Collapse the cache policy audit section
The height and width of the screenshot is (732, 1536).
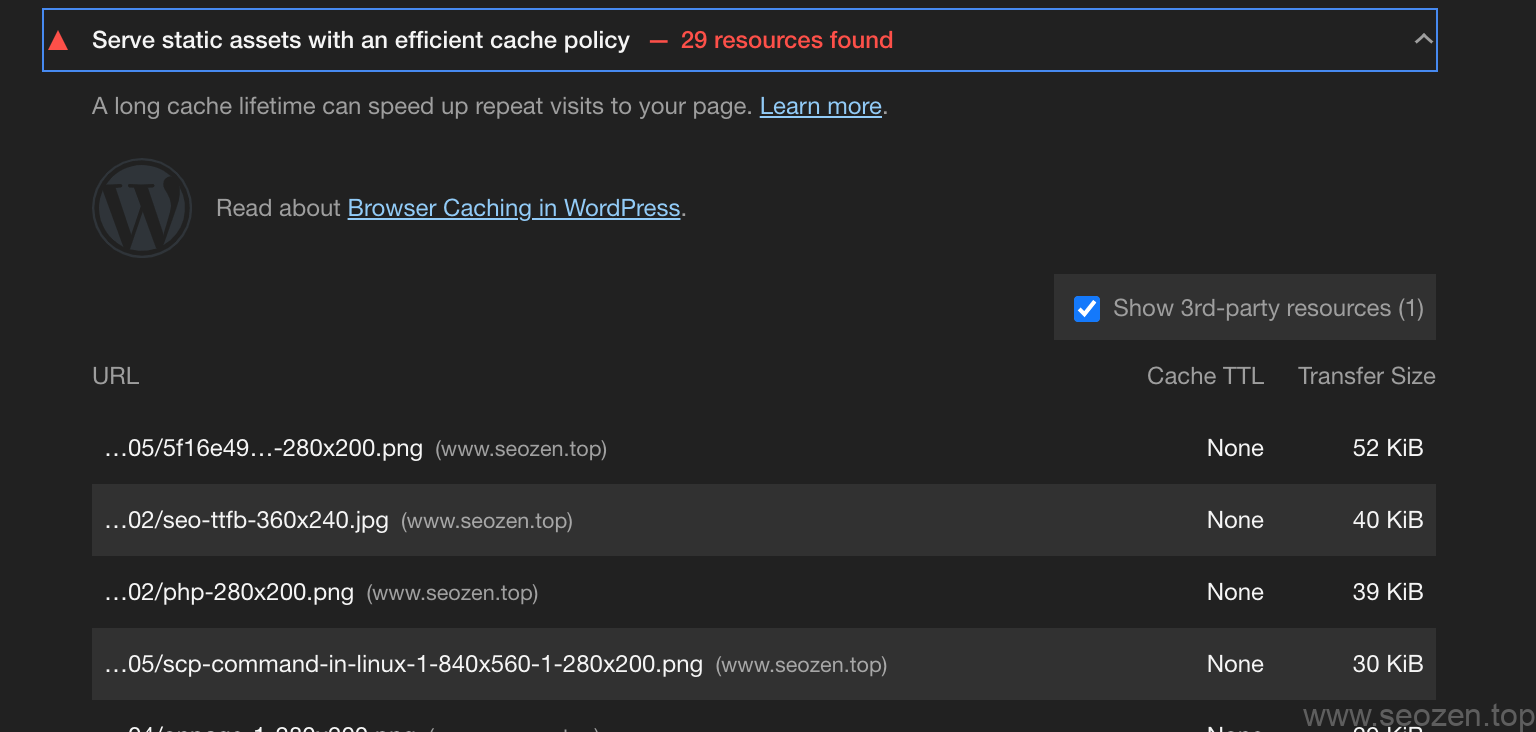[x=1423, y=40]
